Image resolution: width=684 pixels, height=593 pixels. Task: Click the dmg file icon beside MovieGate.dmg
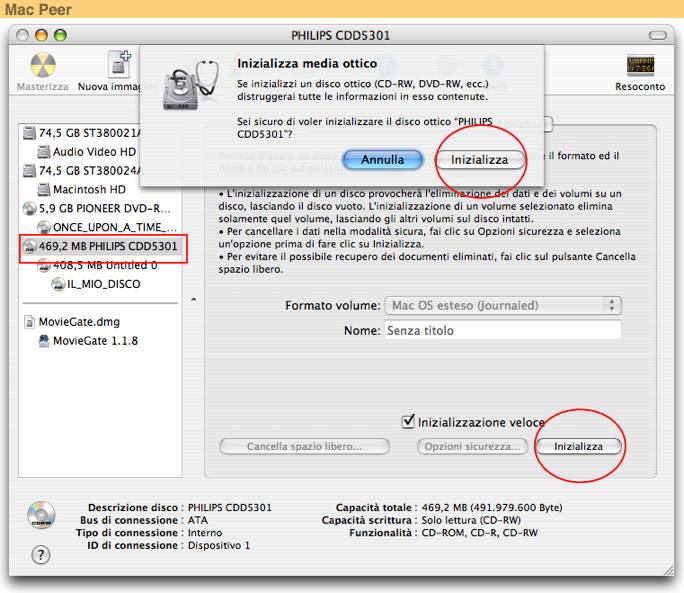29,322
